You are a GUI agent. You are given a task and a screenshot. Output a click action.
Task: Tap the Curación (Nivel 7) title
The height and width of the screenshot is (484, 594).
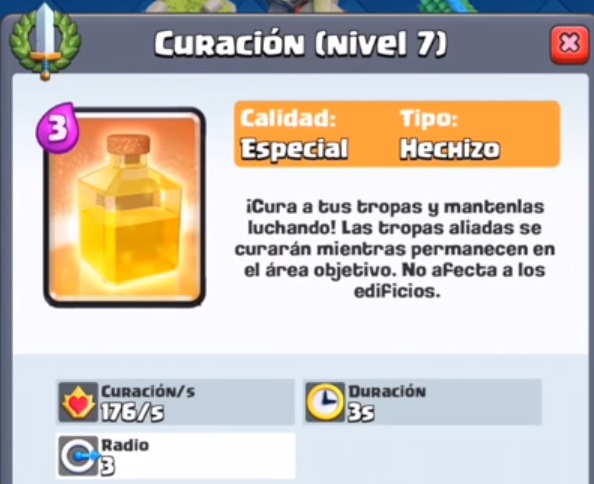pyautogui.click(x=301, y=43)
